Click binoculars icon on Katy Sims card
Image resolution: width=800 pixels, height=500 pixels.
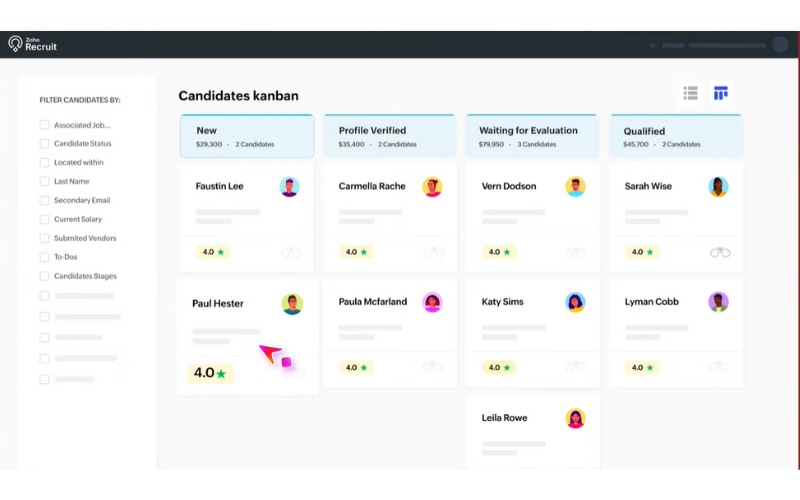[x=576, y=367]
